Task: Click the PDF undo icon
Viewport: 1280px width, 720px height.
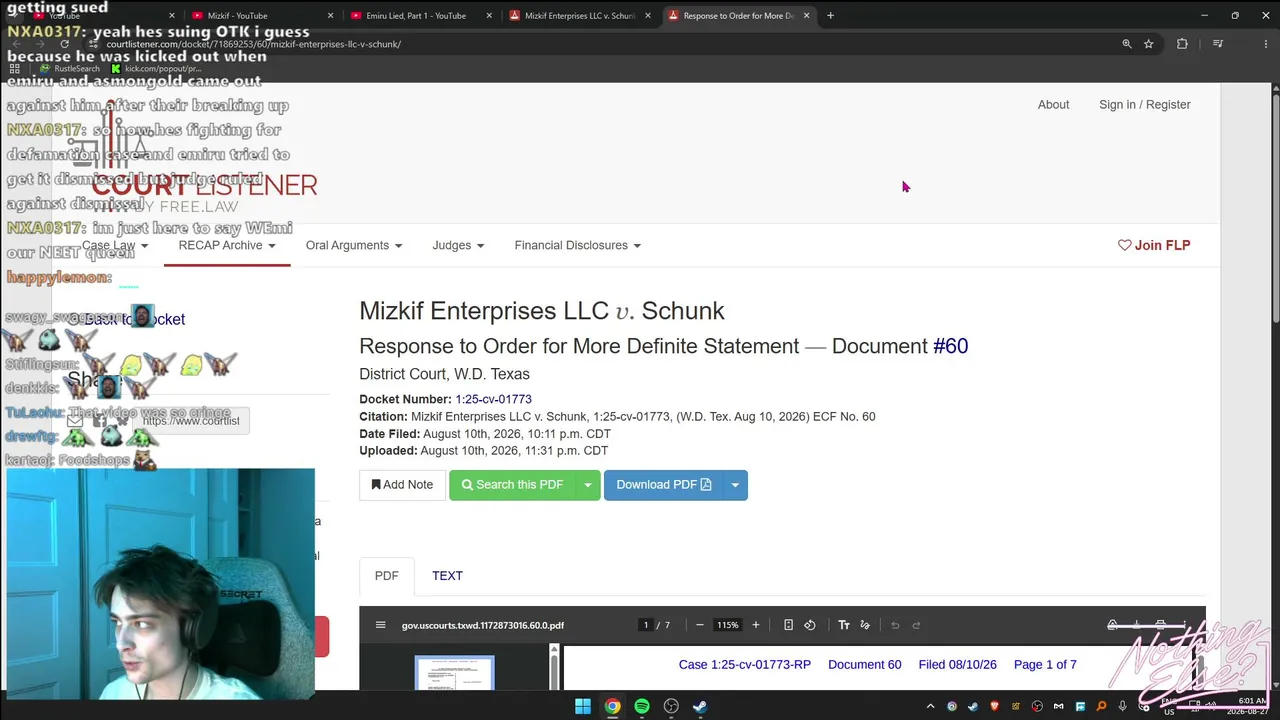Action: point(895,625)
